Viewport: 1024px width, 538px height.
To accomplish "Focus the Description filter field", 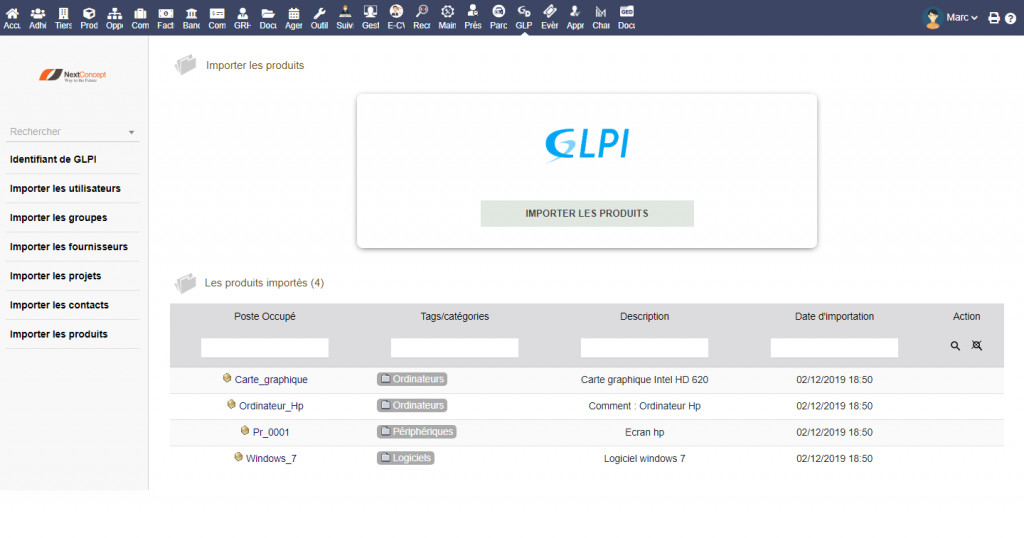I will (x=645, y=347).
